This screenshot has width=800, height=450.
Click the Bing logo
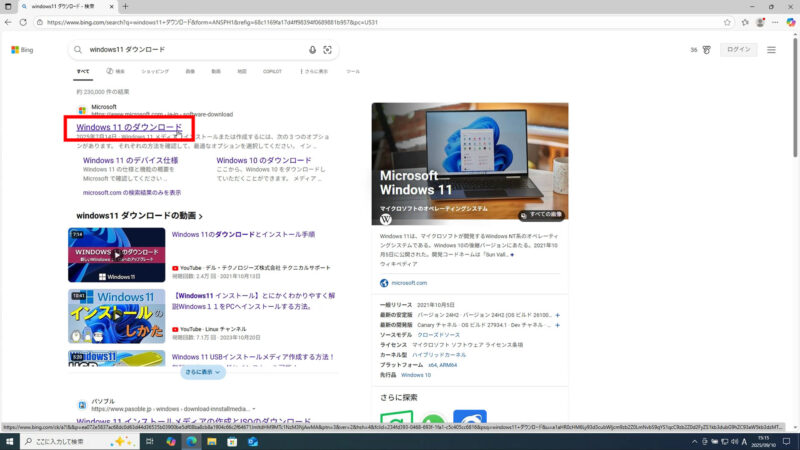(23, 49)
